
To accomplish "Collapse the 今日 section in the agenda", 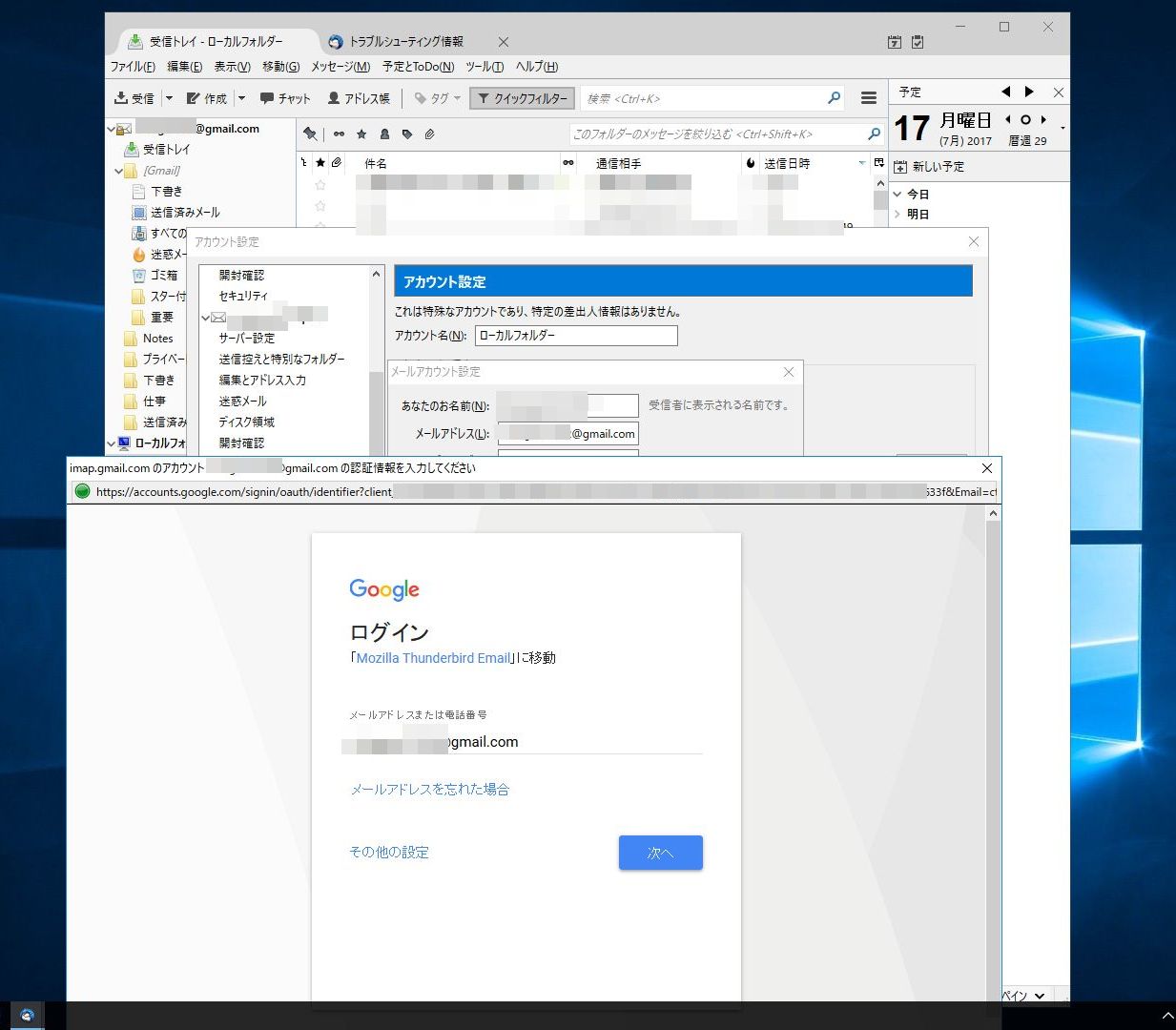I will (897, 194).
